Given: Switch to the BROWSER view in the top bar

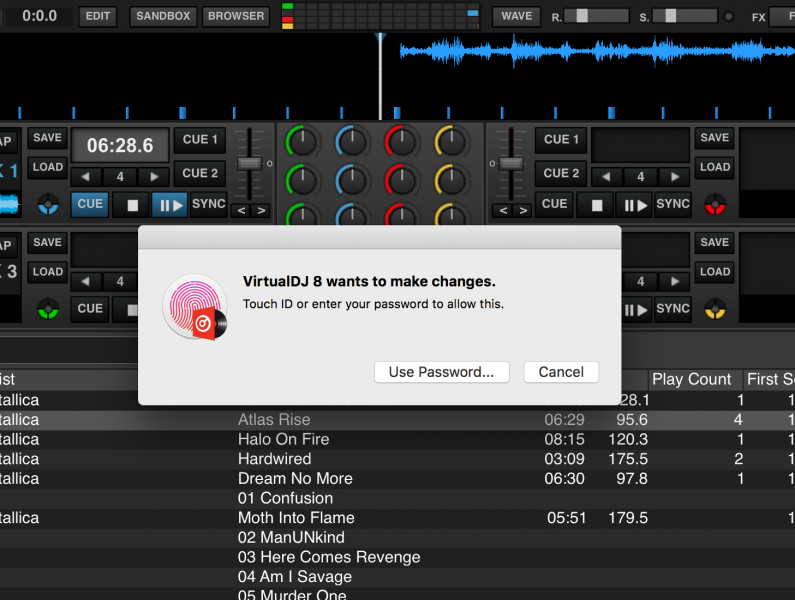Looking at the screenshot, I should (x=236, y=16).
